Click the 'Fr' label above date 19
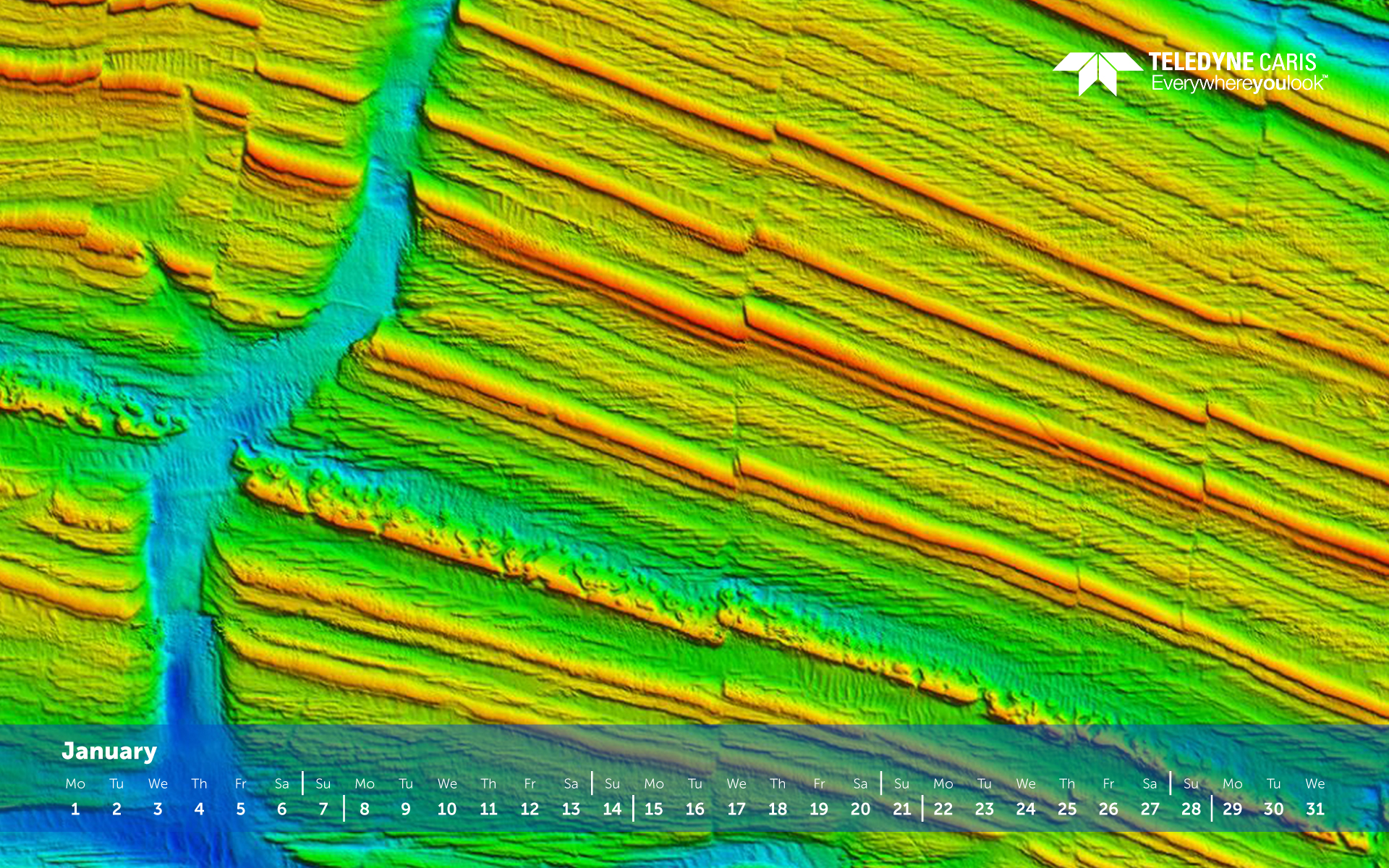Image resolution: width=1389 pixels, height=868 pixels. (x=819, y=784)
